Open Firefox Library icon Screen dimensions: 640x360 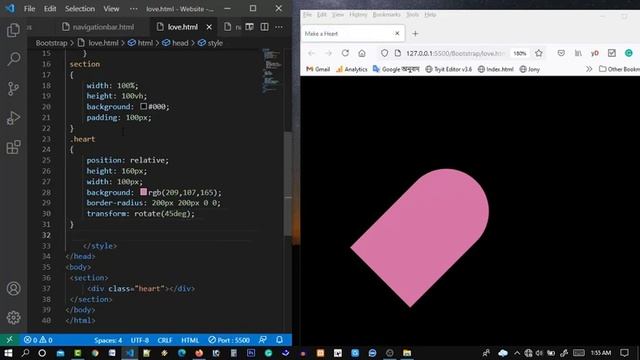[578, 53]
